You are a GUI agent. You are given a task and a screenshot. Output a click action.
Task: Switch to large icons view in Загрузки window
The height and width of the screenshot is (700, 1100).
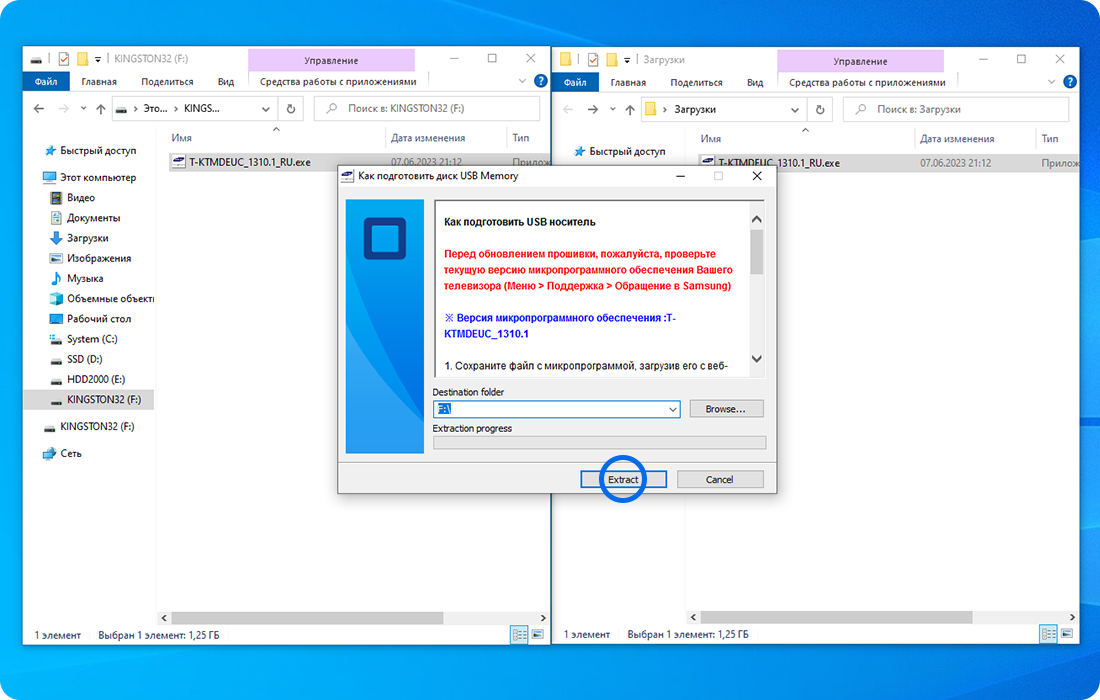[x=1066, y=634]
